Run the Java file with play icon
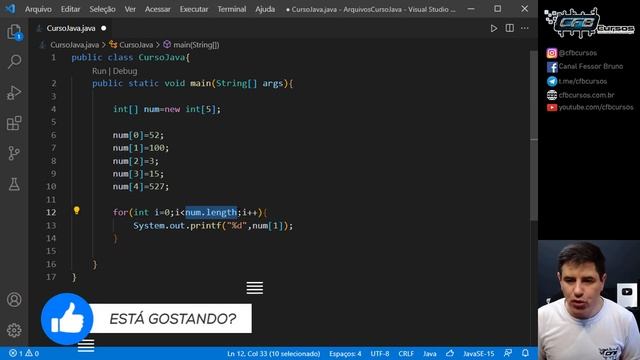The height and width of the screenshot is (360, 640). [x=494, y=28]
